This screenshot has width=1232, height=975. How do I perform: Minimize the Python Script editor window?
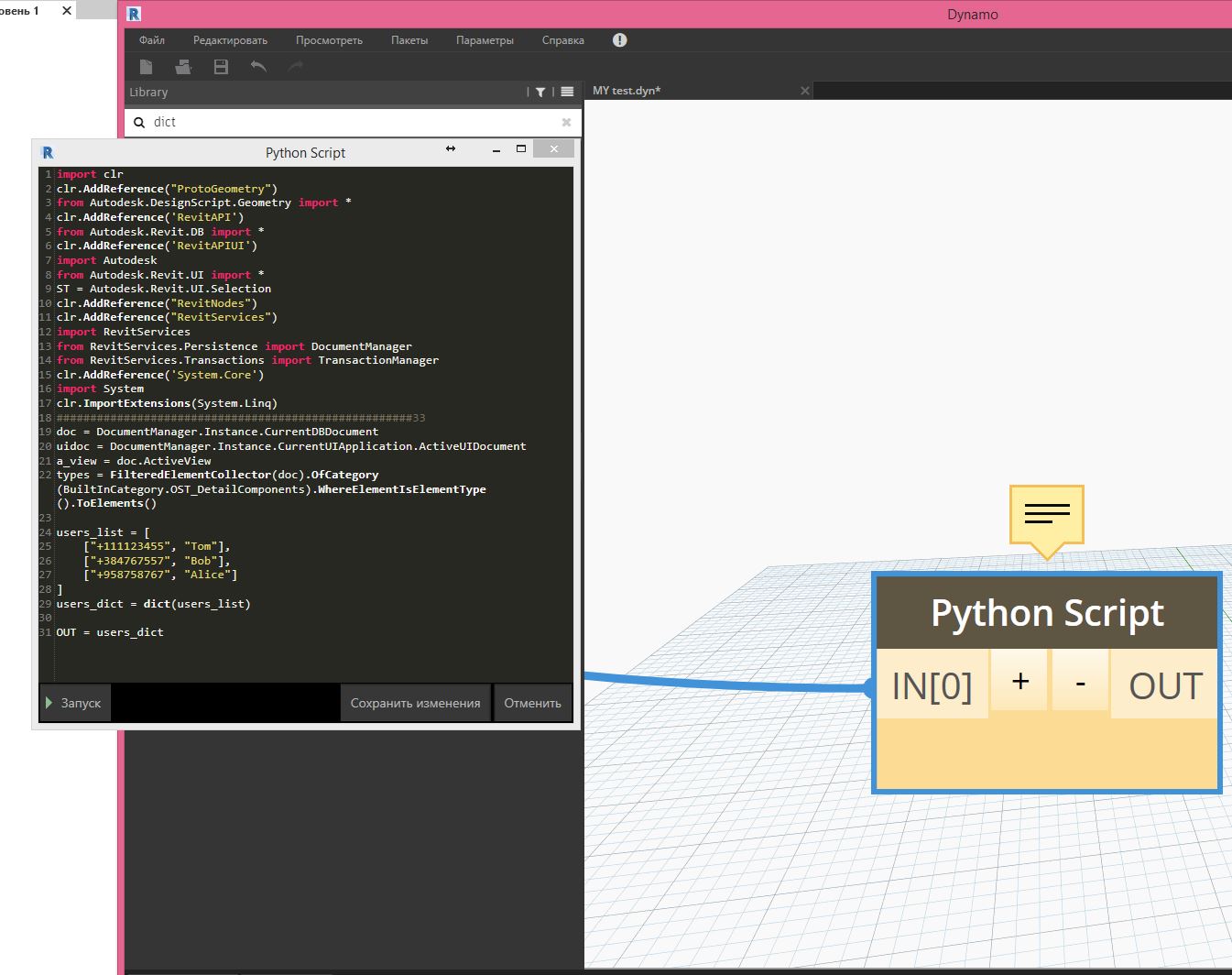tap(496, 149)
